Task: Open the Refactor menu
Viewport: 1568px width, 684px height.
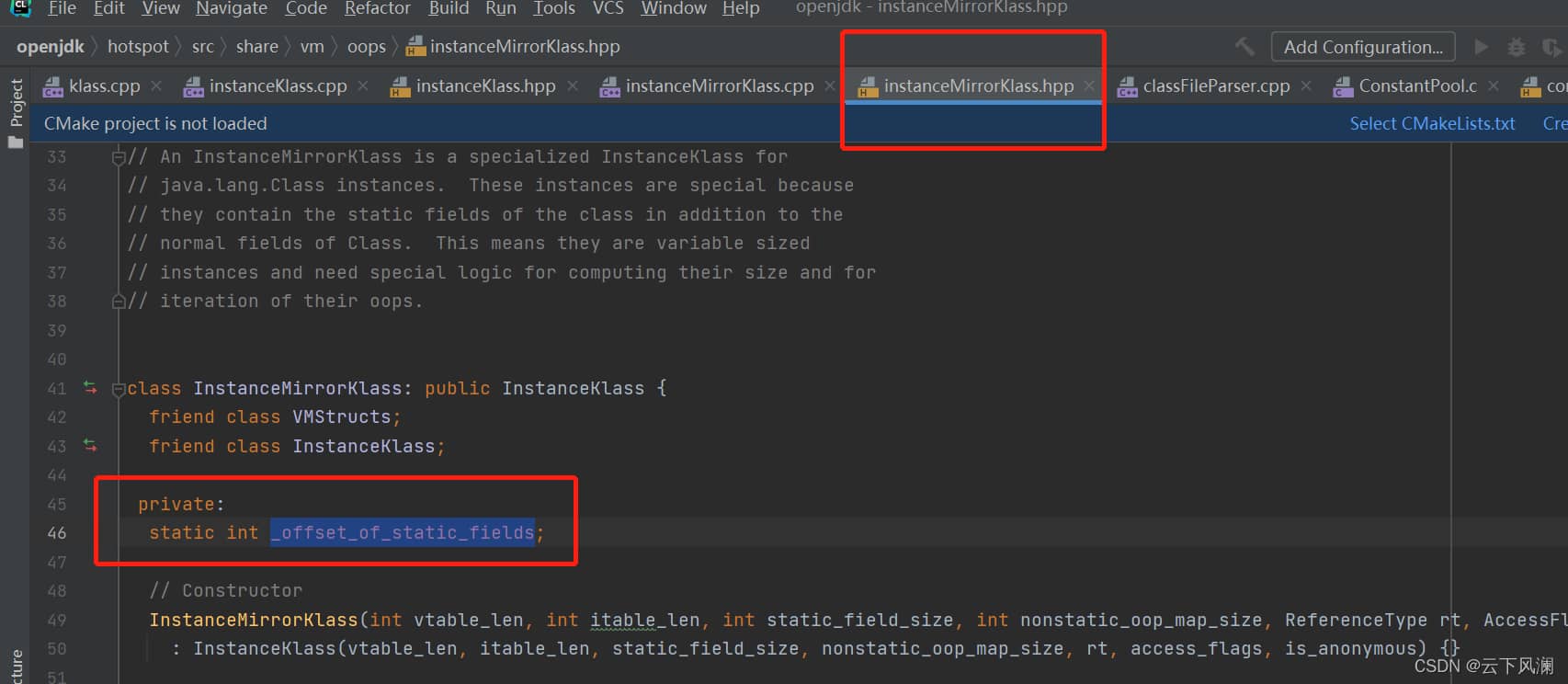Action: point(377,8)
